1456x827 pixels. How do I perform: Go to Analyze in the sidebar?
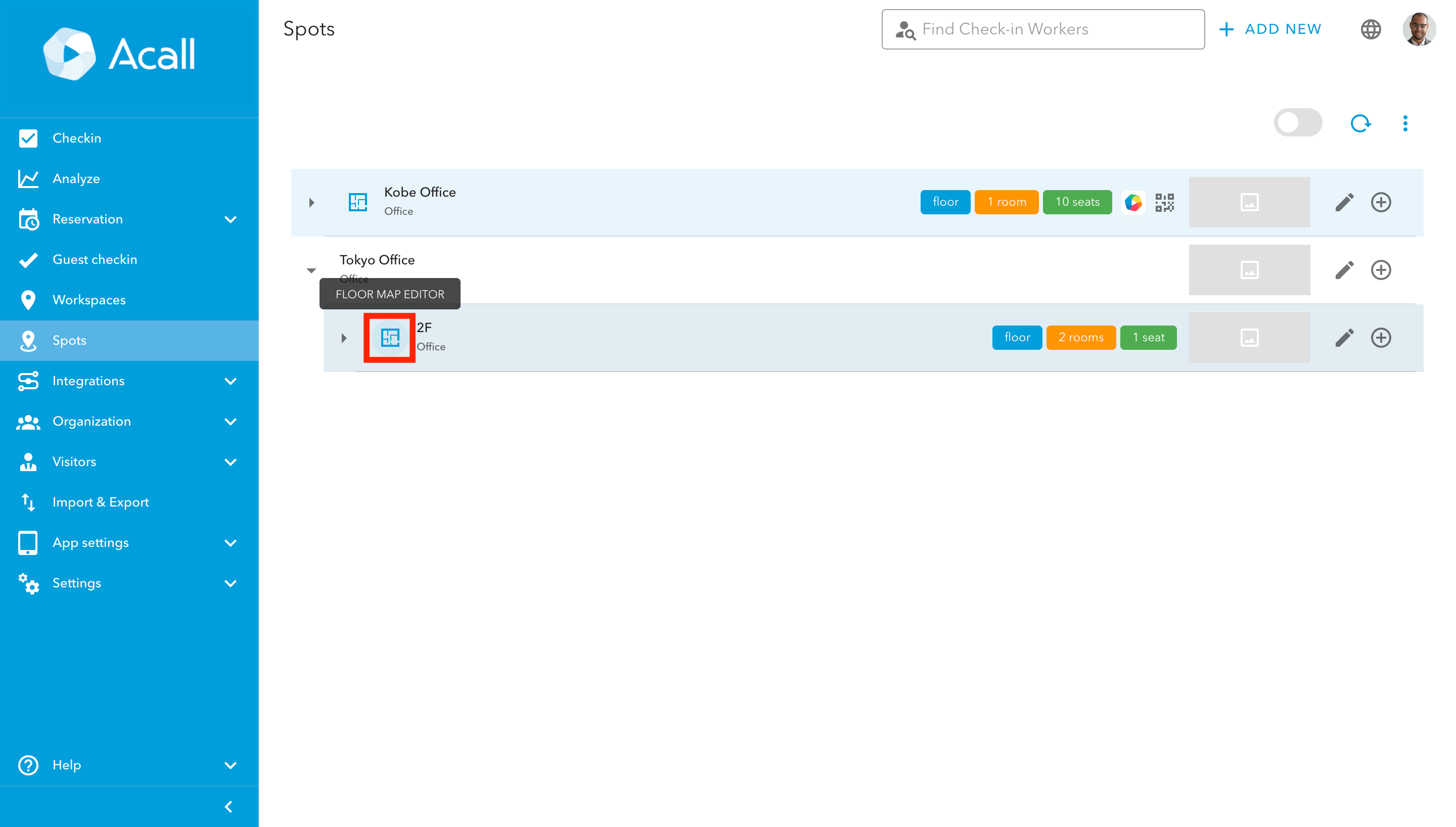(76, 178)
